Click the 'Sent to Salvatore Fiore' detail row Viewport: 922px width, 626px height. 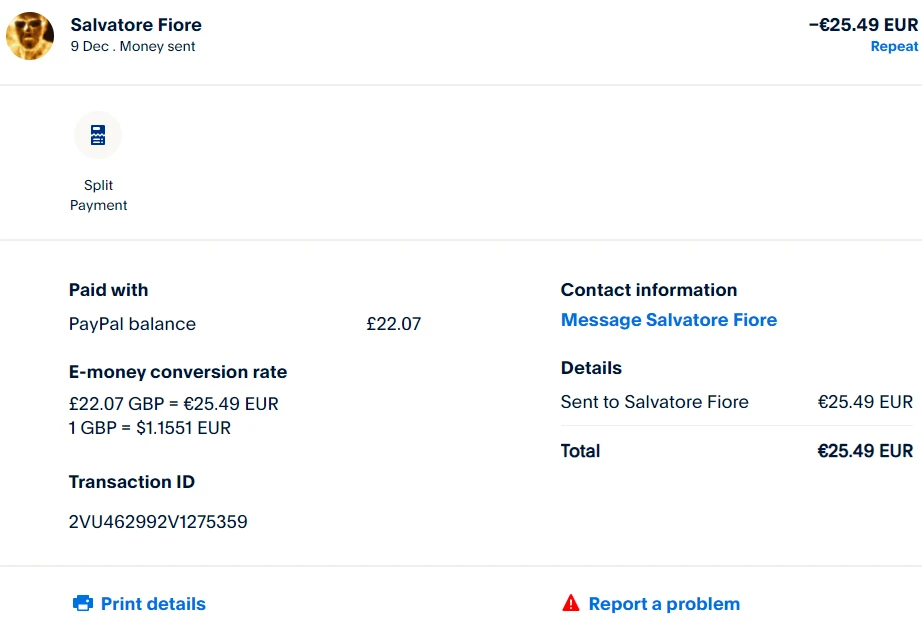coord(654,402)
